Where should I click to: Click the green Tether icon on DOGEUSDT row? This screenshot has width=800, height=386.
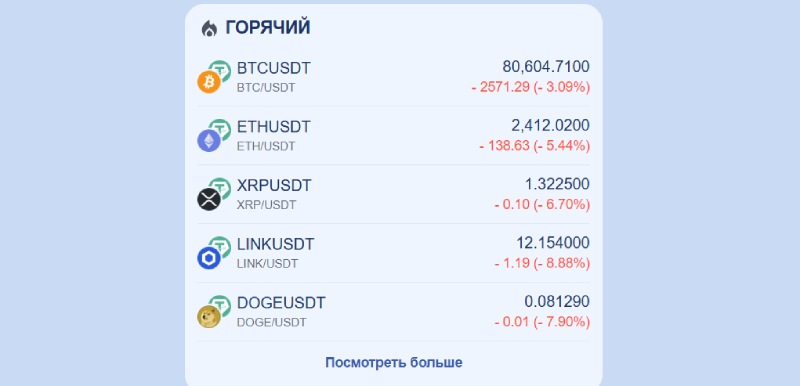coord(221,305)
